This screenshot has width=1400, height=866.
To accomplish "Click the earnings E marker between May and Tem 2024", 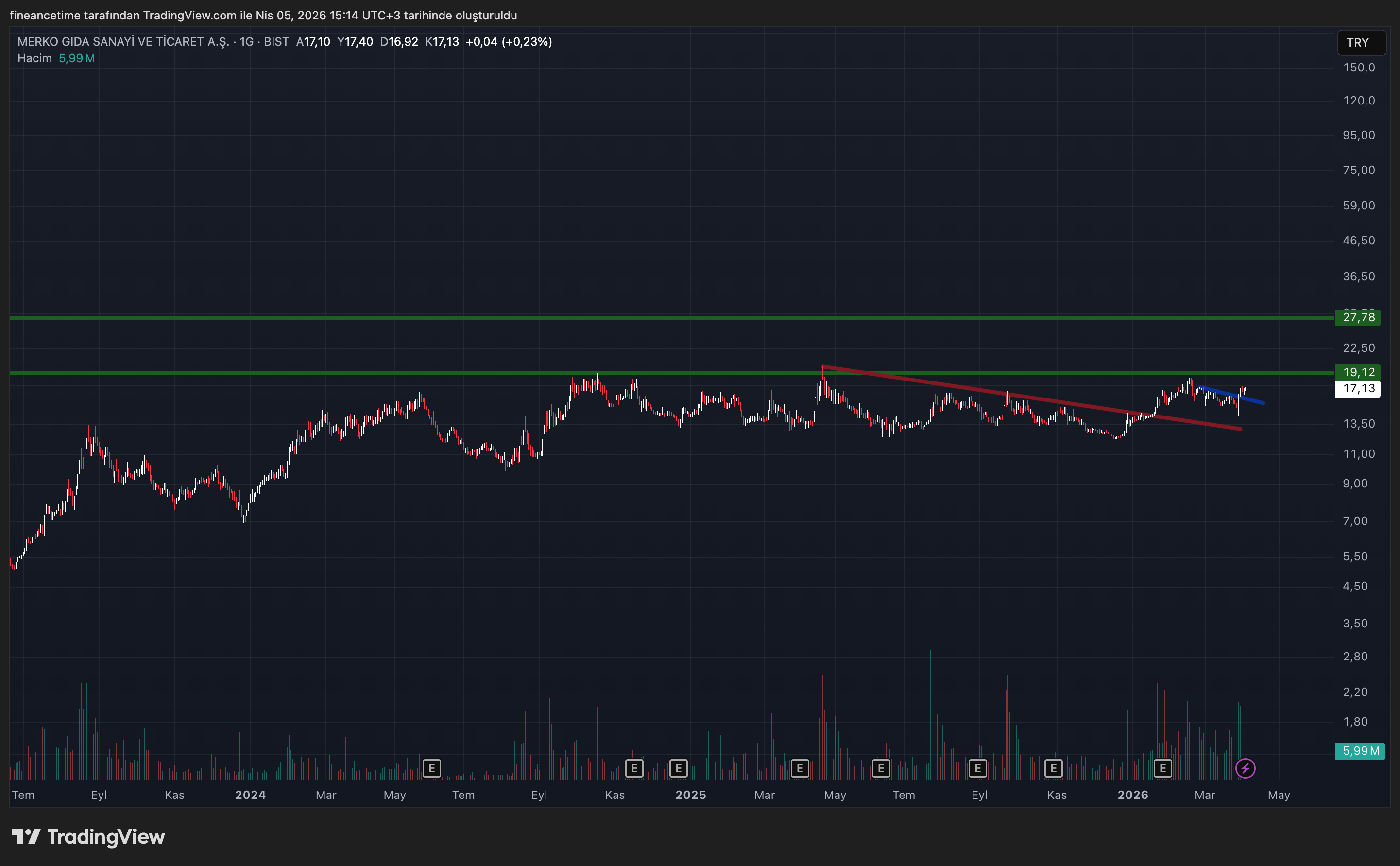I will [431, 768].
